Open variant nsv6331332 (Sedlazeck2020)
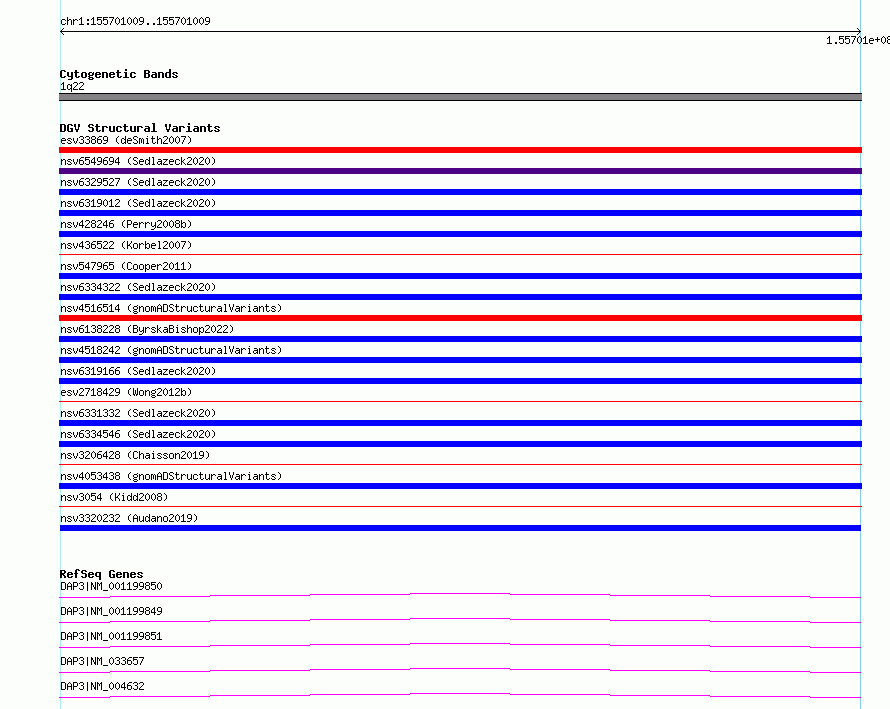This screenshot has height=709, width=890. (138, 413)
